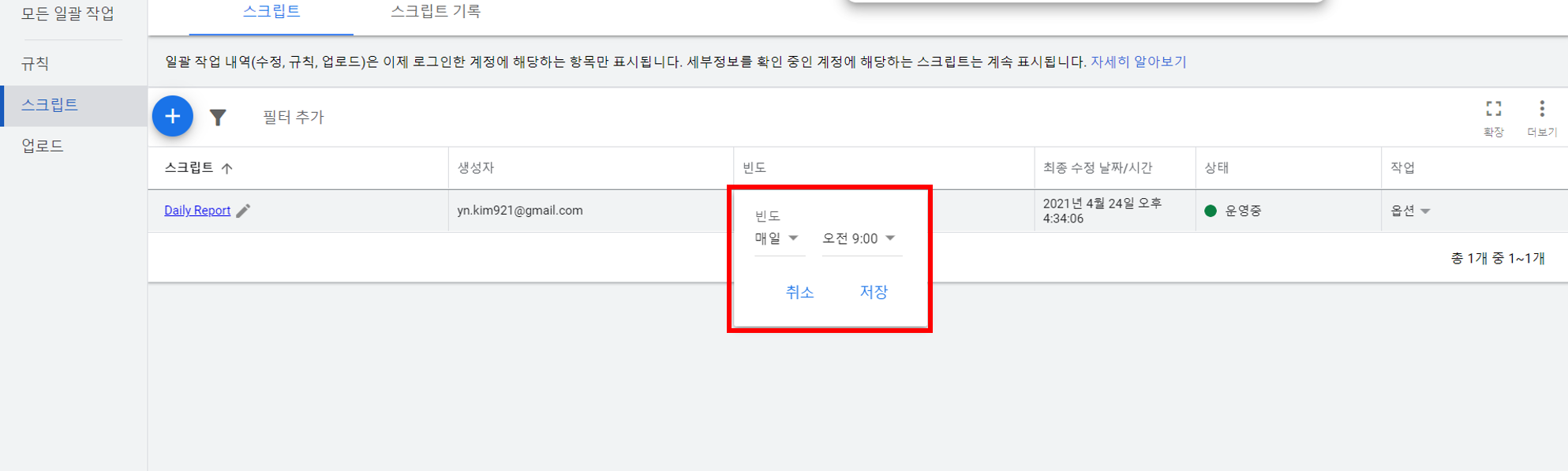The width and height of the screenshot is (1568, 471).
Task: Open the Daily Report script link
Action: (x=197, y=211)
